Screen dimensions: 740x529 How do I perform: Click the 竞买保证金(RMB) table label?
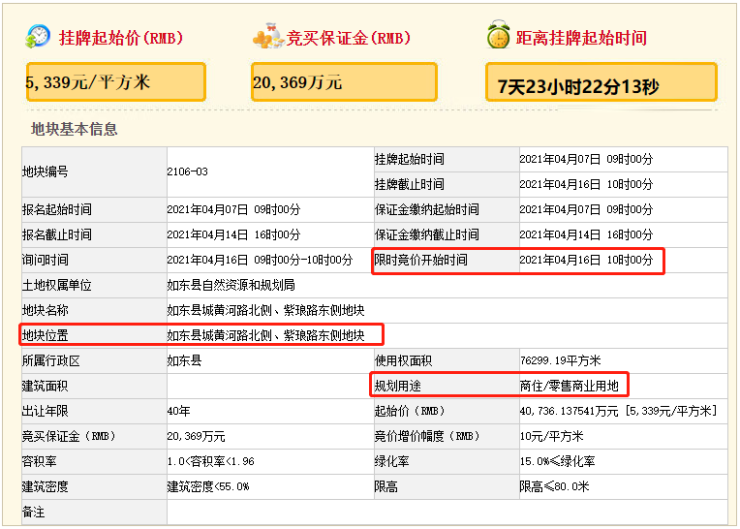(x=69, y=436)
